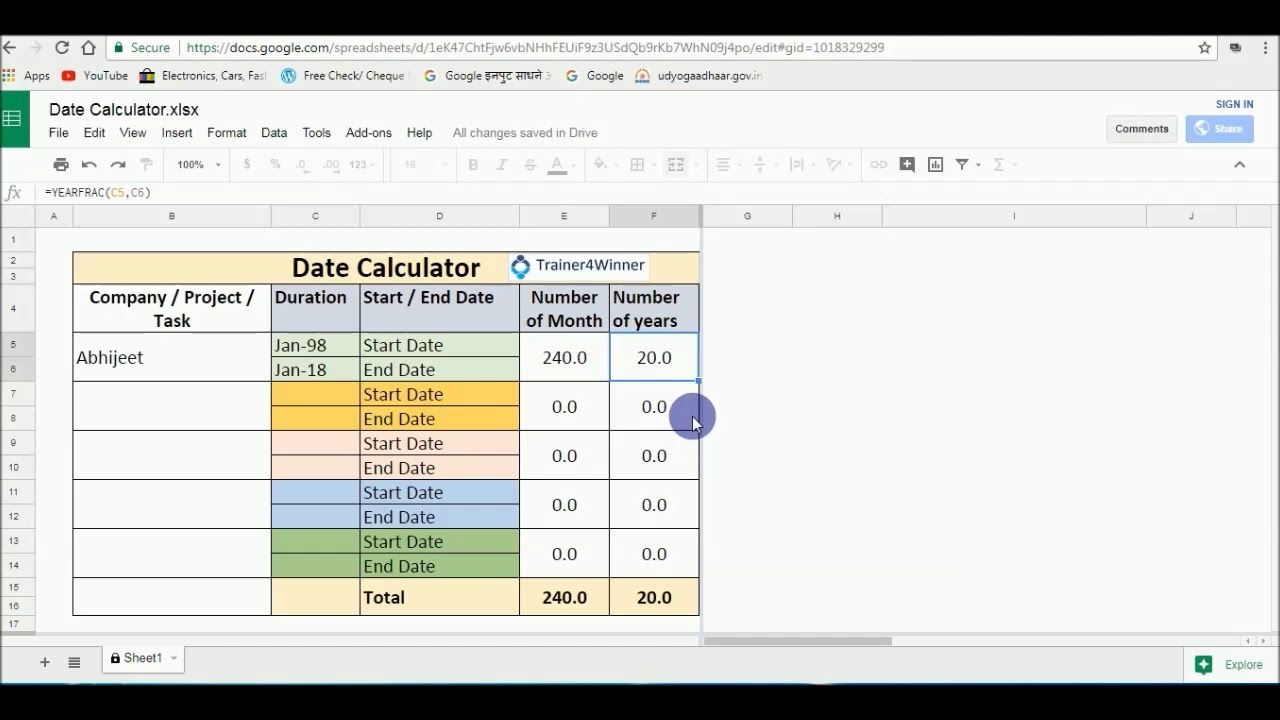Open text rotation options

(x=836, y=165)
